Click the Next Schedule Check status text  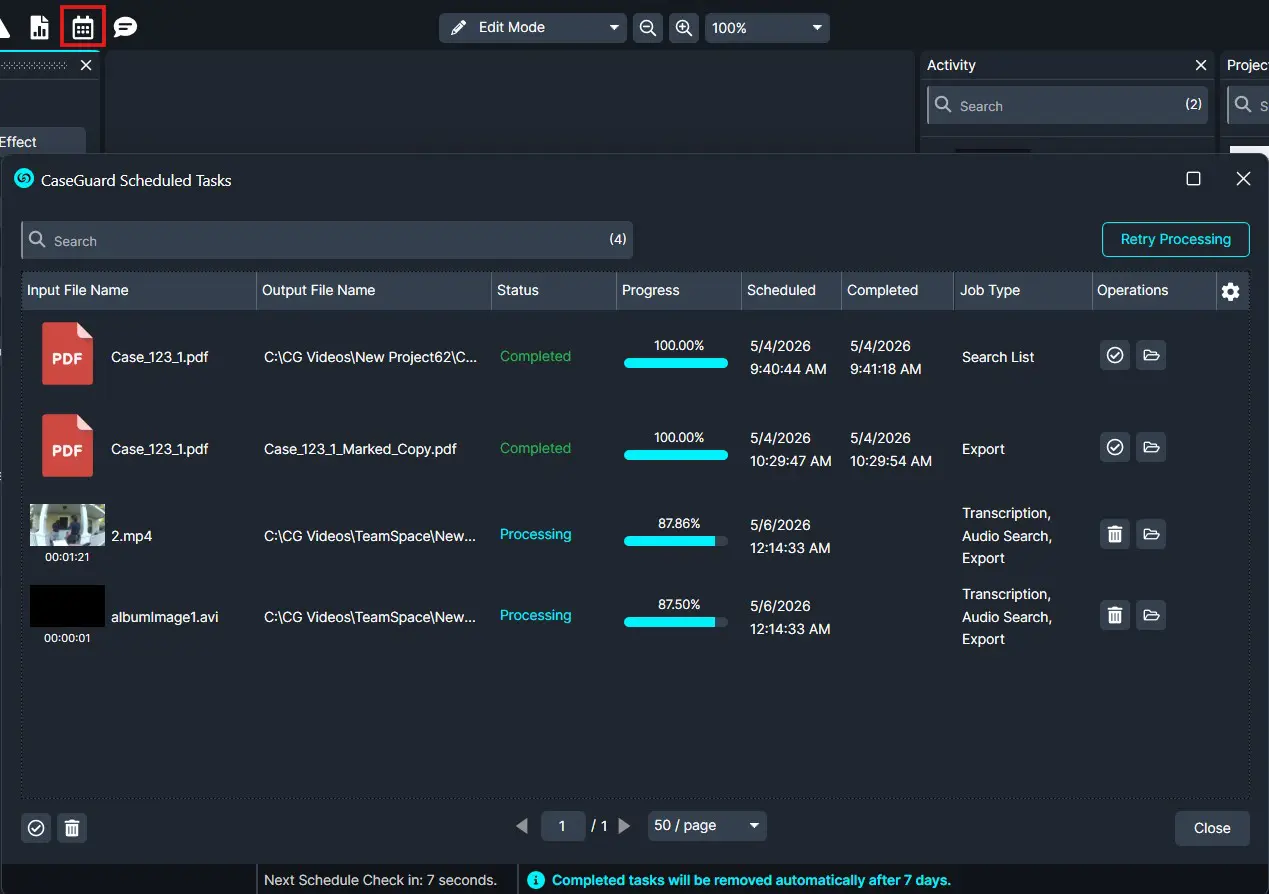tap(380, 880)
